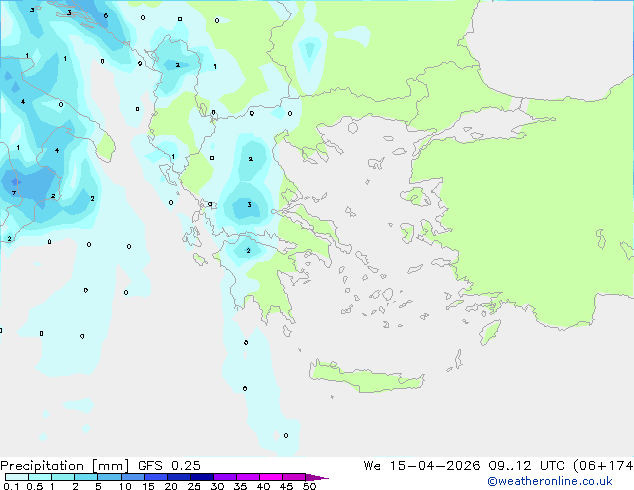Click the 'GFS 0.25' model label
The image size is (634, 490).
click(x=169, y=466)
